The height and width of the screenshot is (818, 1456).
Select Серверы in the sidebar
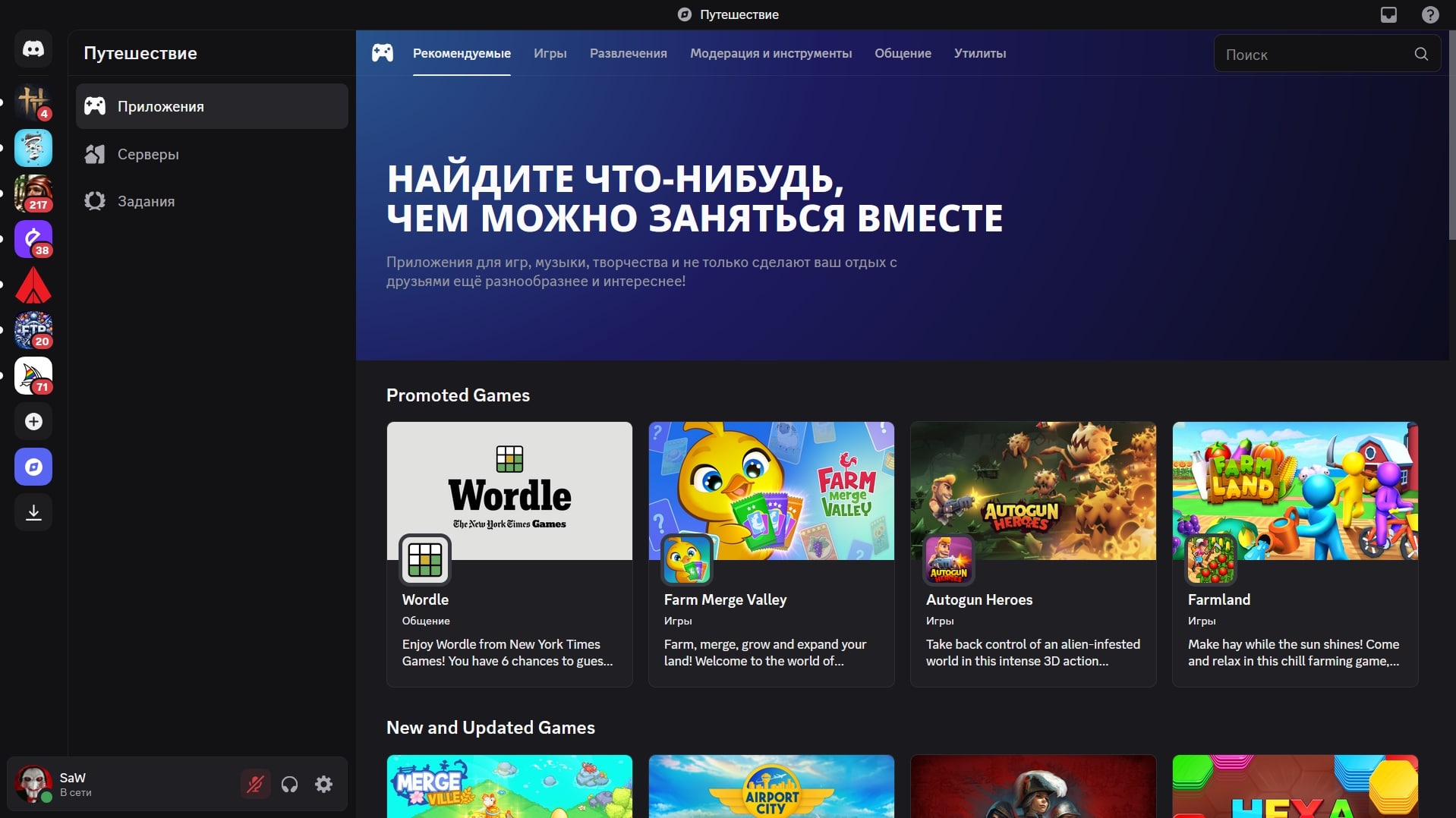click(x=212, y=154)
